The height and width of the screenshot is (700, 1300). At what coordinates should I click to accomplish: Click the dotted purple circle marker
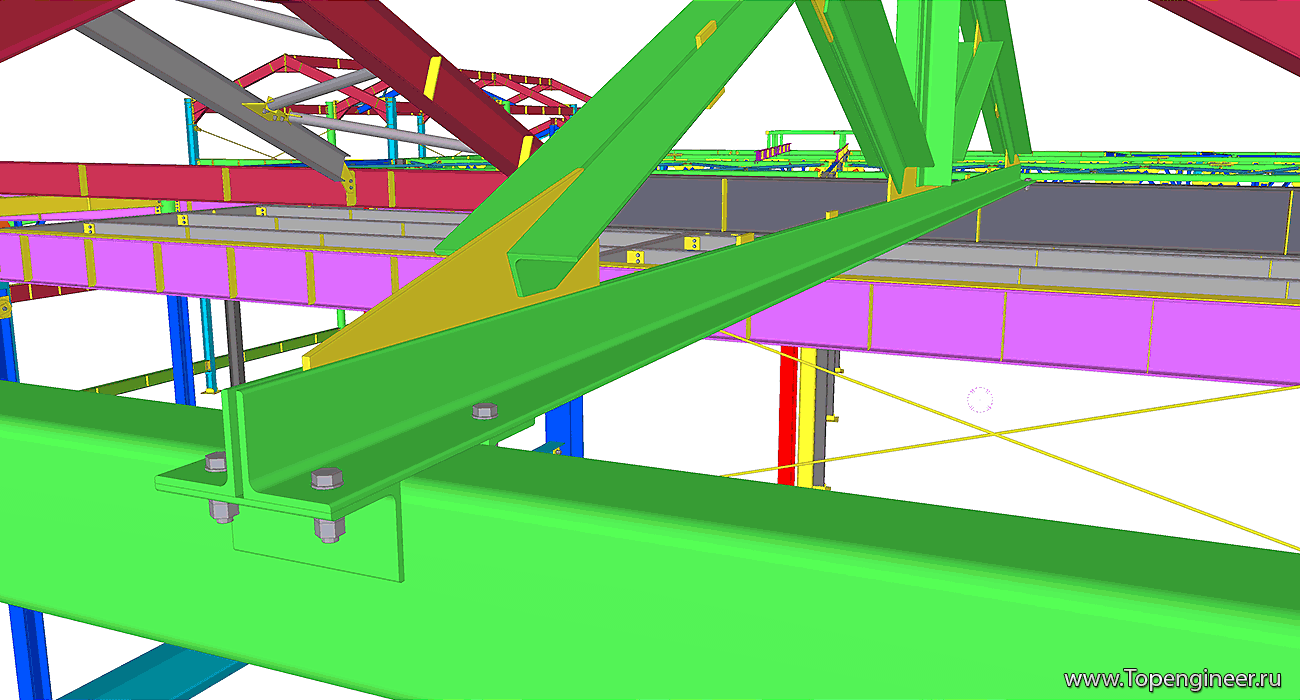(979, 401)
